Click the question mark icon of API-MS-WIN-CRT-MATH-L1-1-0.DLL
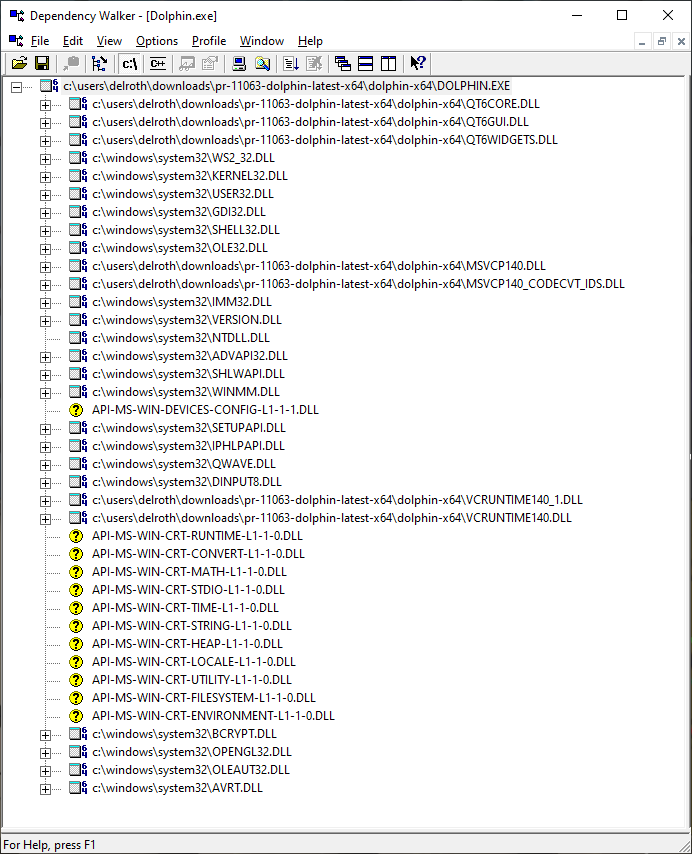692x854 pixels. click(x=76, y=571)
